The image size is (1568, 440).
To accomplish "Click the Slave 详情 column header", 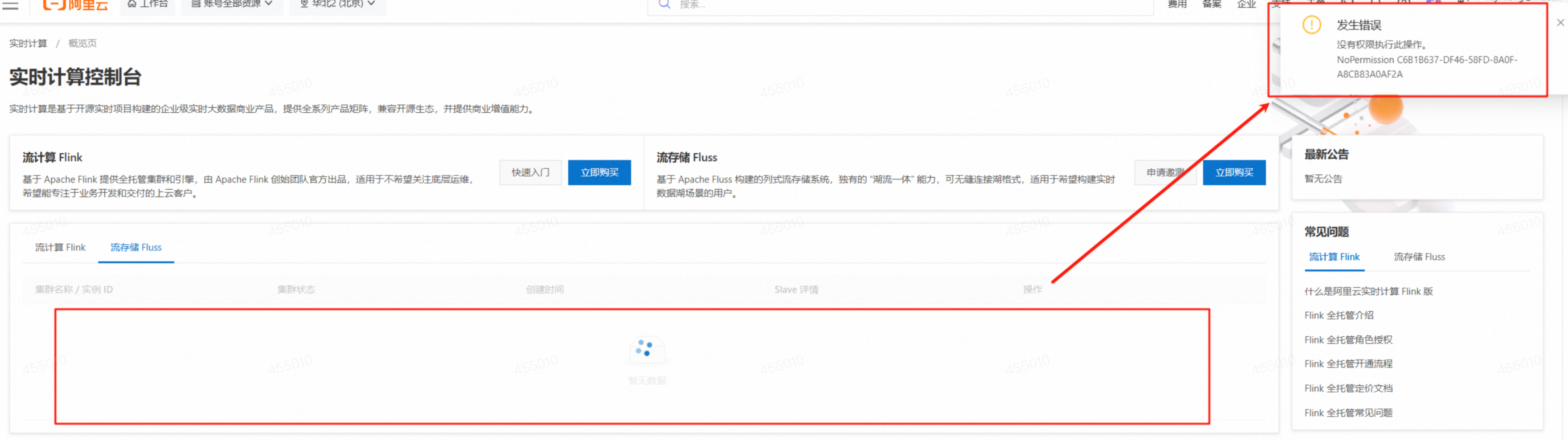I will (796, 290).
